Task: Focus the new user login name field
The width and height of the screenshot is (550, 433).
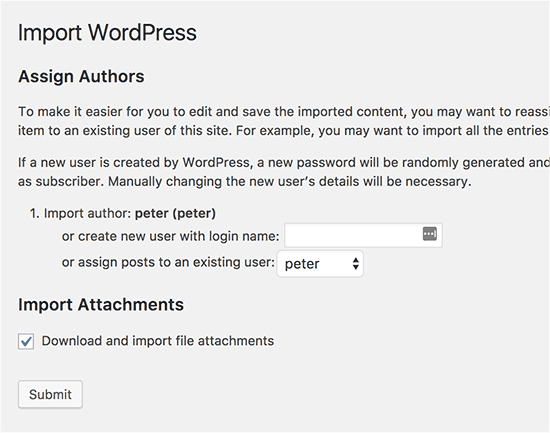Action: coord(363,235)
